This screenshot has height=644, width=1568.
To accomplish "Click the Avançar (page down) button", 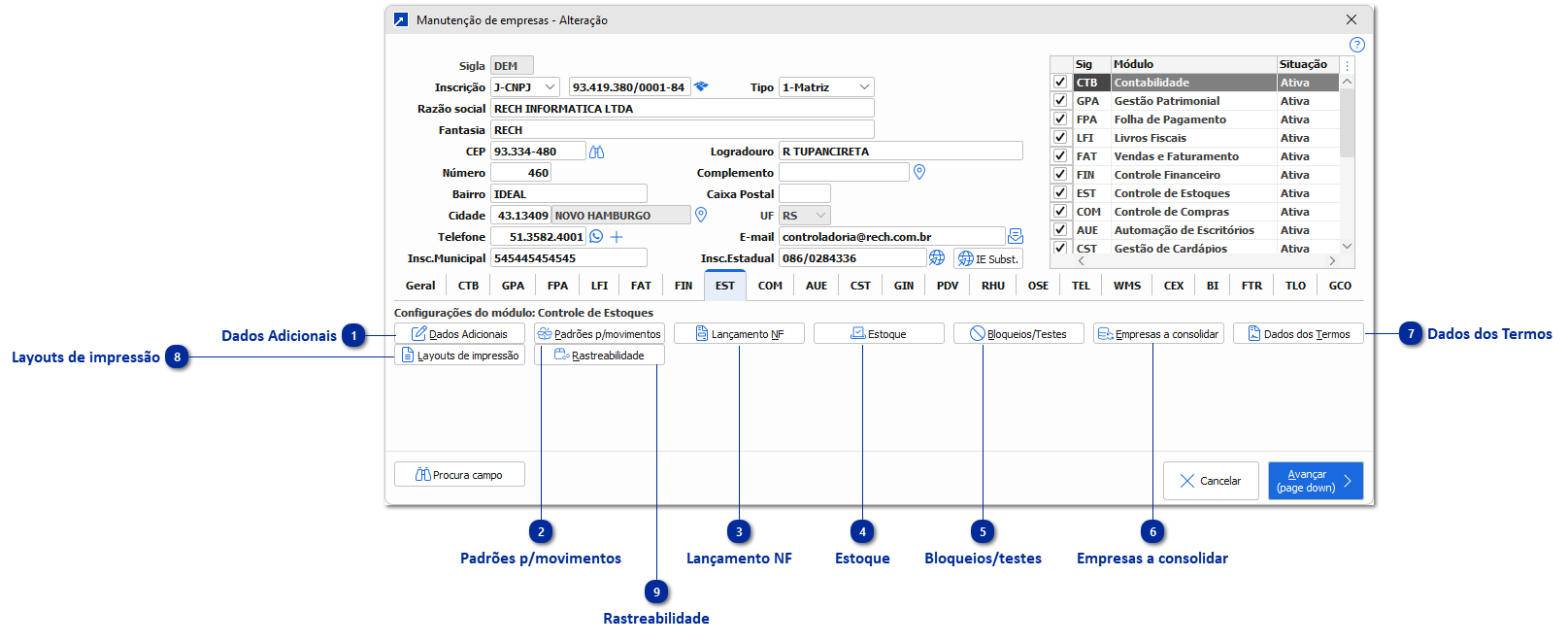I will tap(1316, 481).
